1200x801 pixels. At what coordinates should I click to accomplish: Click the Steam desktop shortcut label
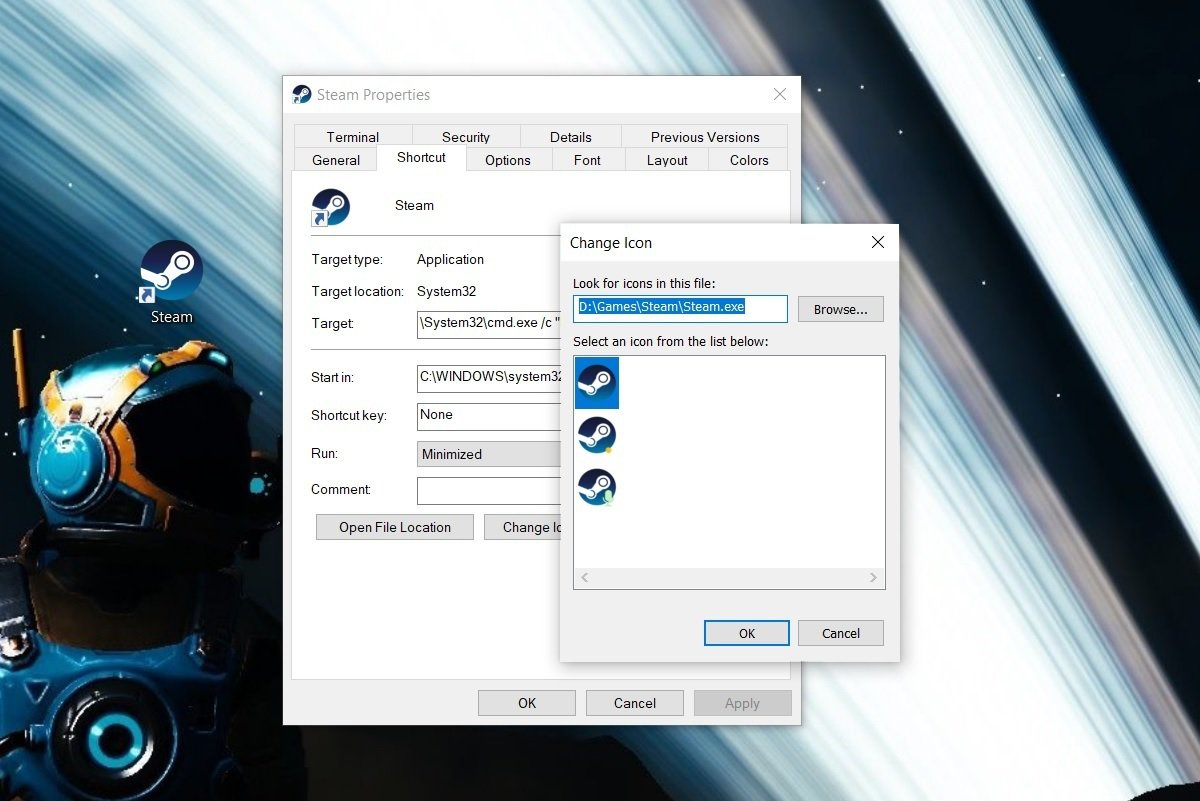coord(171,317)
